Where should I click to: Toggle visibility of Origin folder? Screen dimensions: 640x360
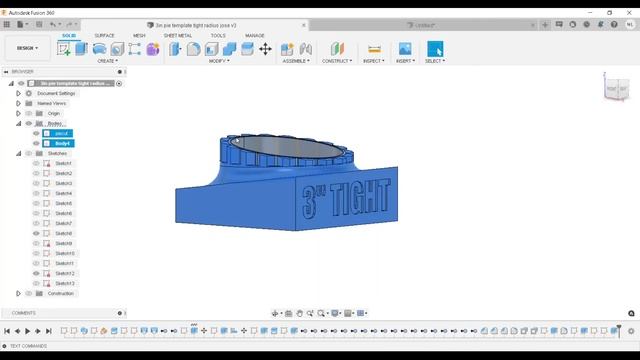[x=29, y=113]
